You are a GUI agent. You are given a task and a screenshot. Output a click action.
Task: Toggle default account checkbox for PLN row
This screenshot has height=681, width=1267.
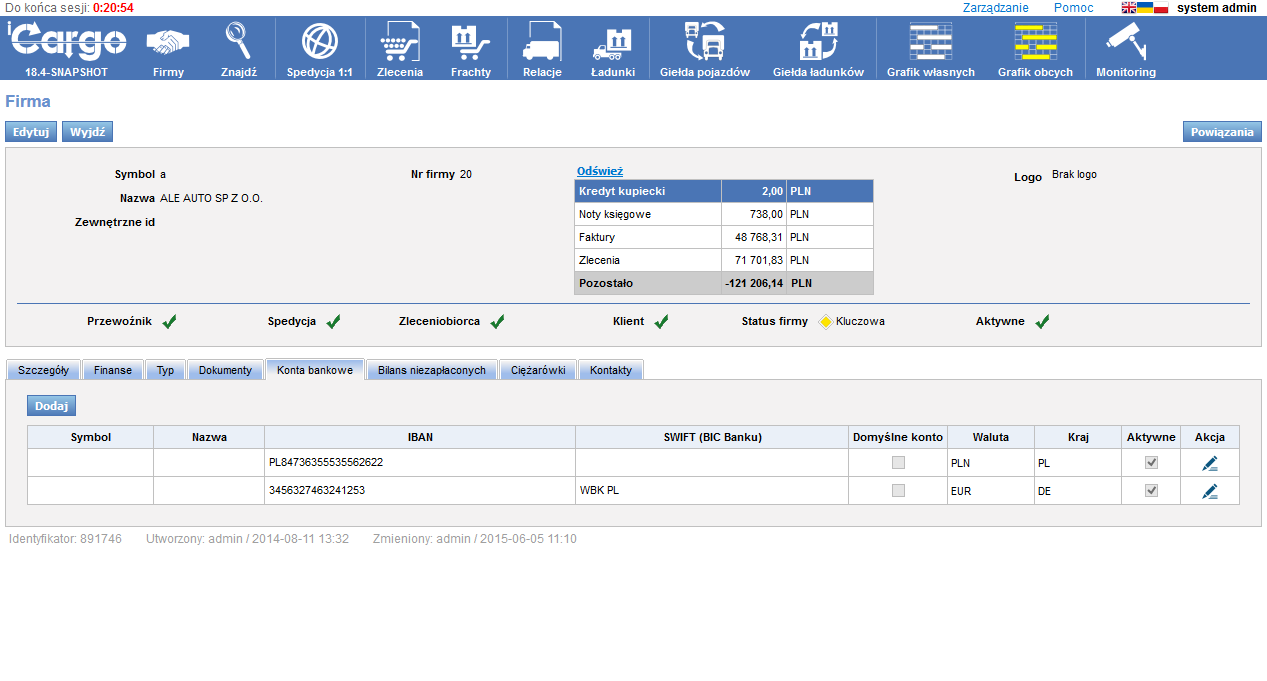898,463
